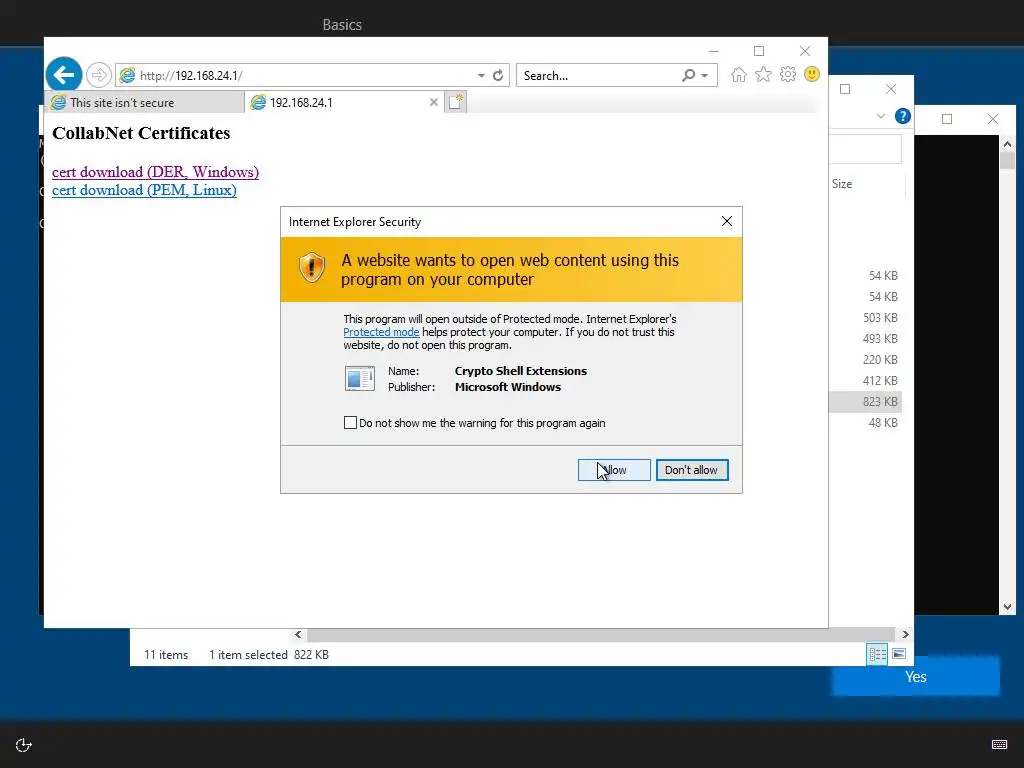Image resolution: width=1024 pixels, height=768 pixels.
Task: Open the Tools gear icon
Action: (x=788, y=74)
